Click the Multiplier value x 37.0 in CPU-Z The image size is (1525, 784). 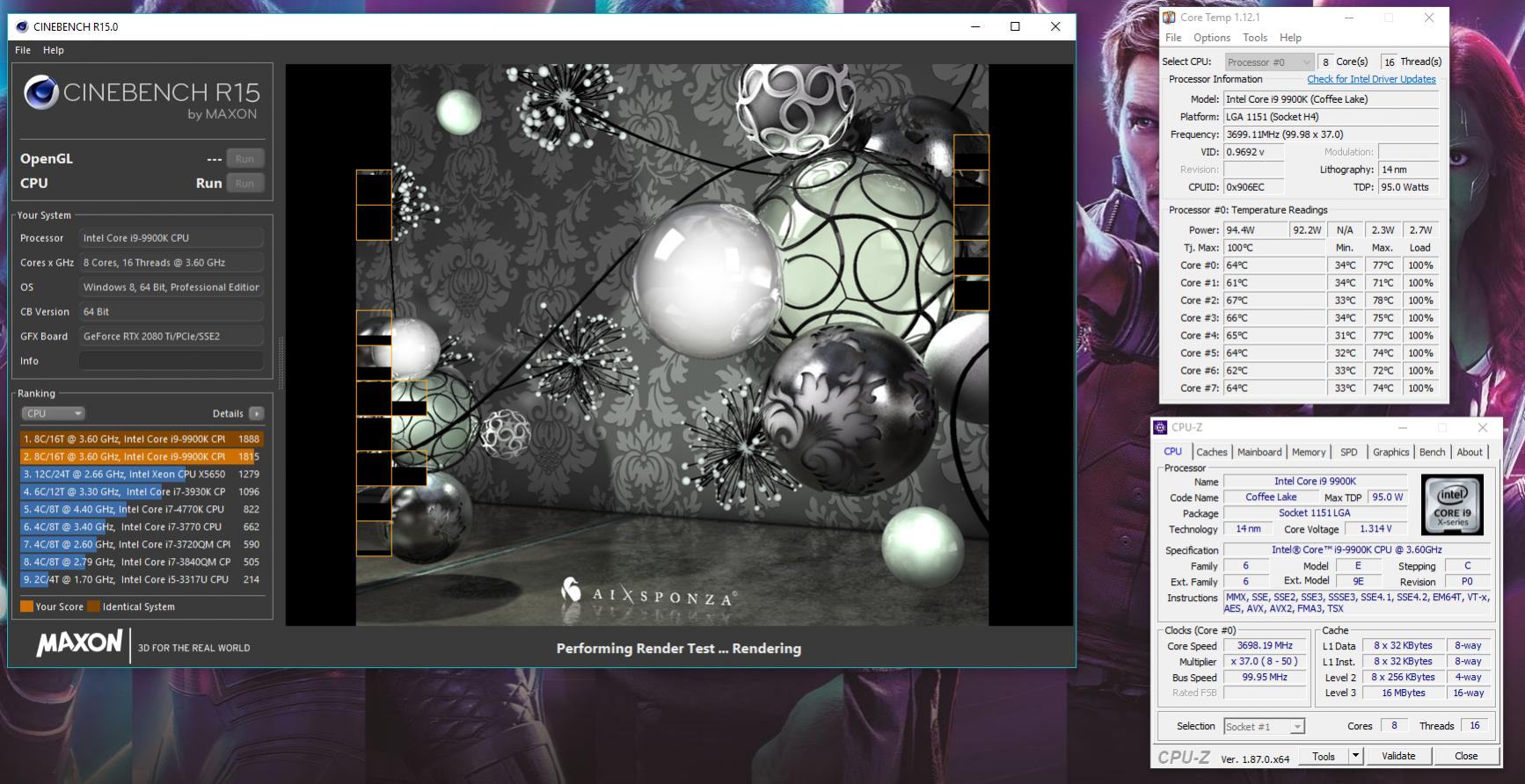pyautogui.click(x=1265, y=661)
